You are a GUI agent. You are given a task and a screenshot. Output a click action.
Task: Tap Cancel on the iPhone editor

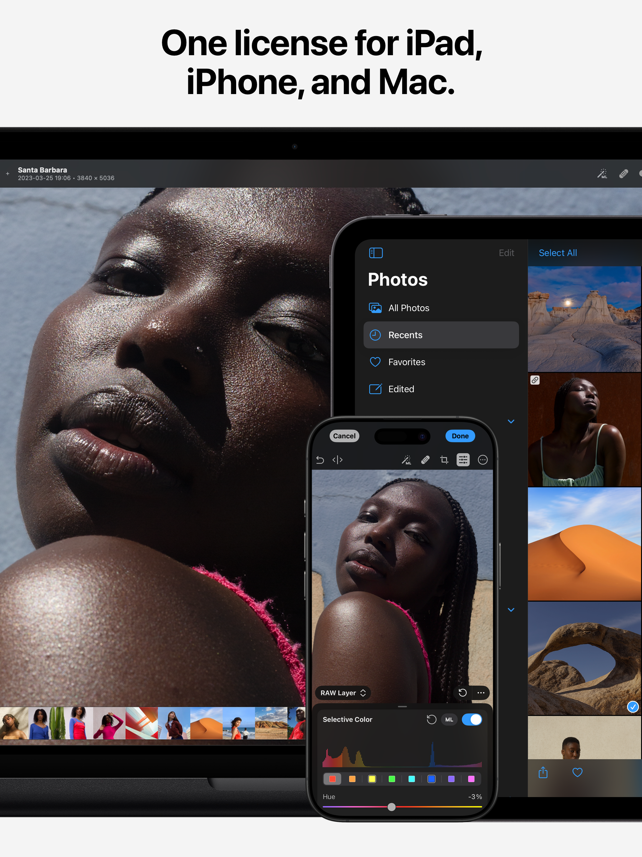344,436
